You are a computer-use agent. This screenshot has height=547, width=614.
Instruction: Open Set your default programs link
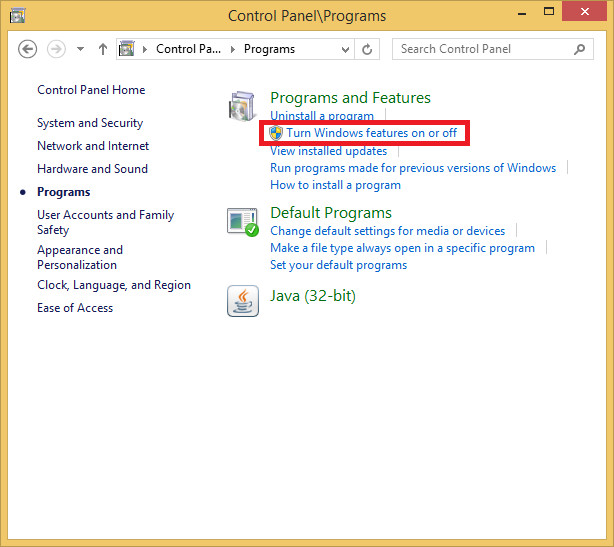tap(338, 265)
